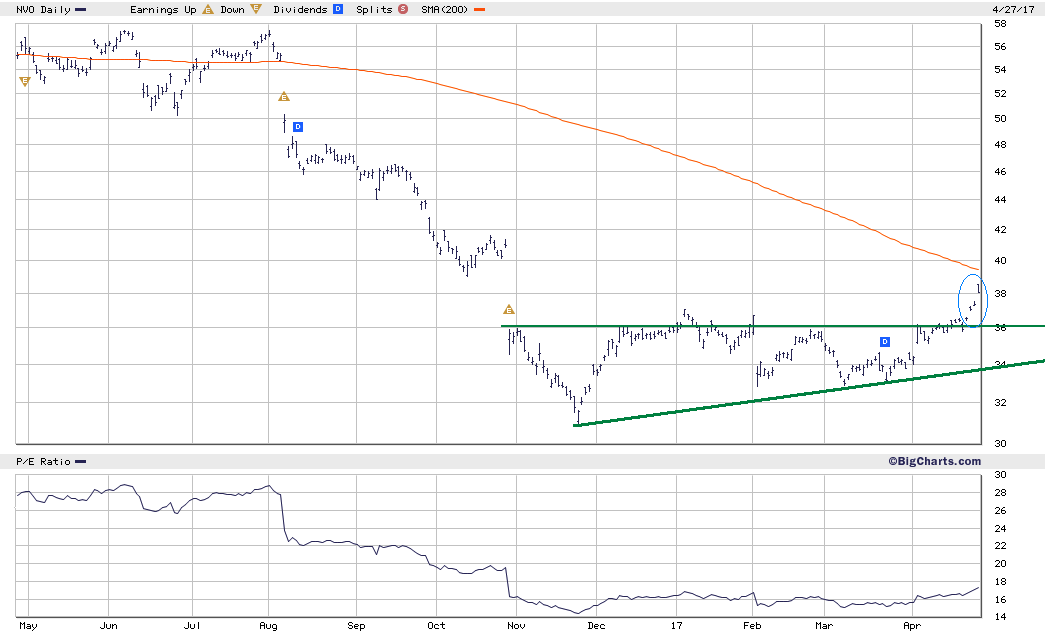Click the orange SMA(200) legend line swatch
Viewport: 1045px width, 635px height.
pos(479,10)
